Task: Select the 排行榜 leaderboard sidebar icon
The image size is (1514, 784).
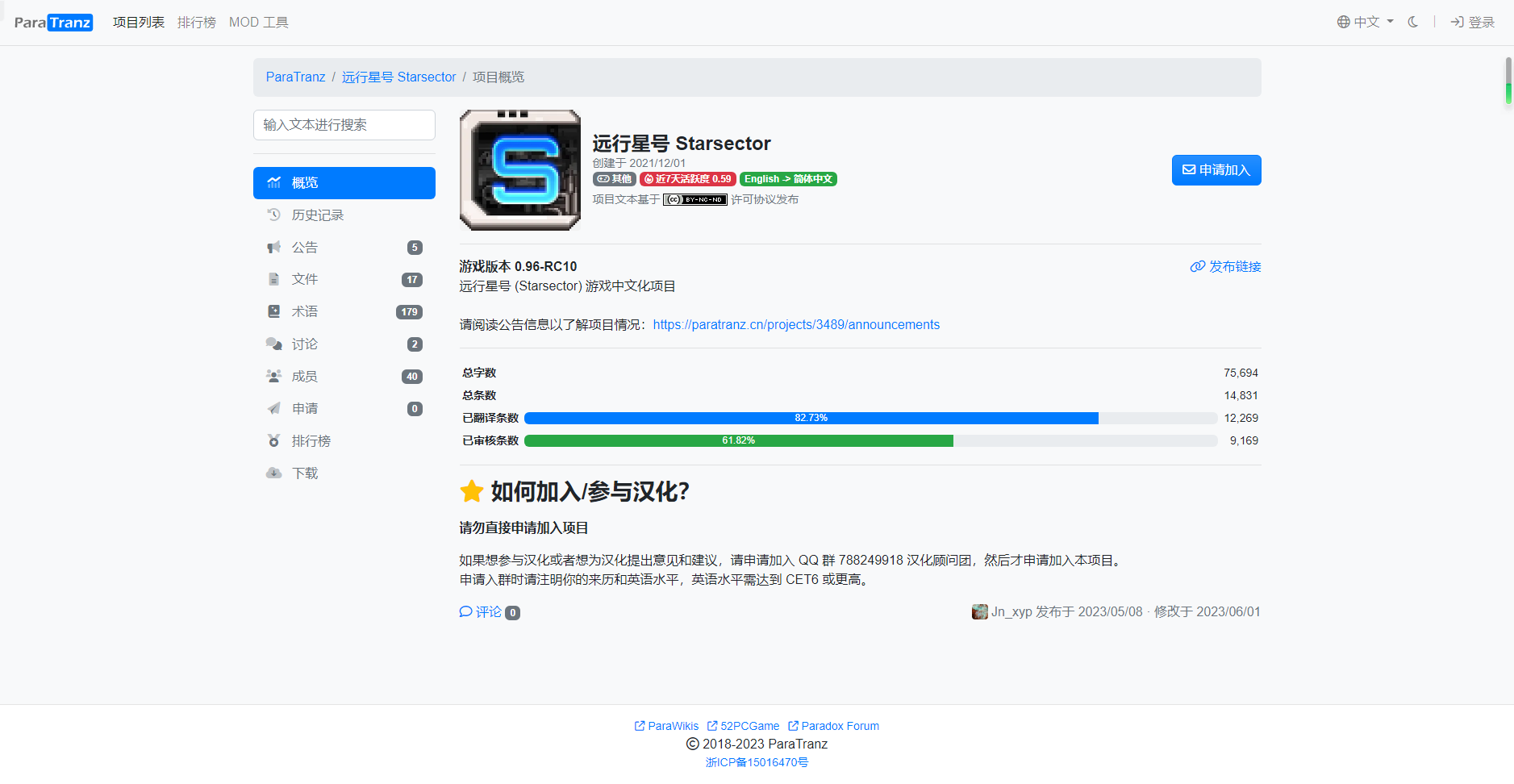Action: pyautogui.click(x=274, y=440)
